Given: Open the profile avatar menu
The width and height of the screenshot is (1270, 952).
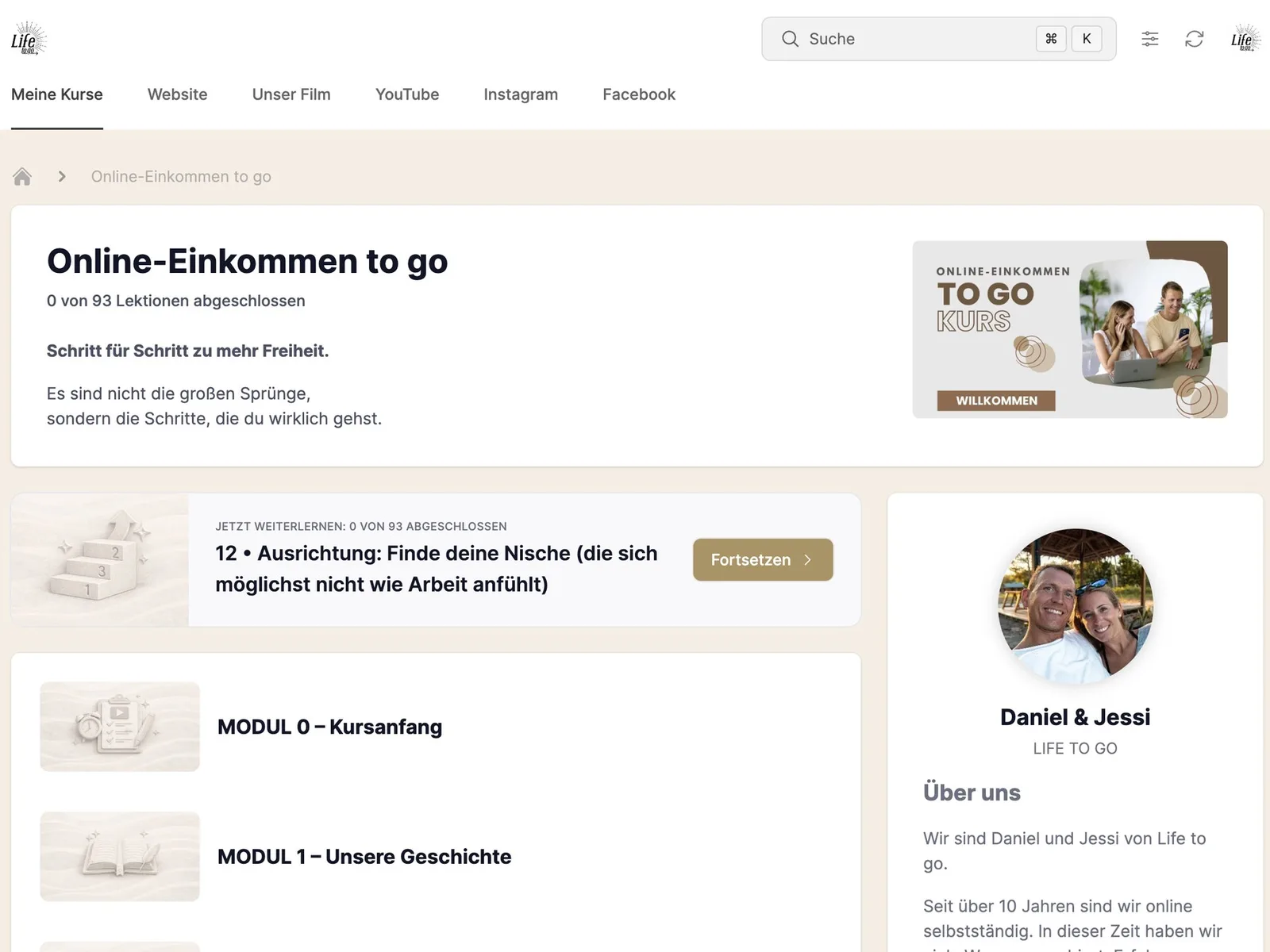Looking at the screenshot, I should 1245,39.
